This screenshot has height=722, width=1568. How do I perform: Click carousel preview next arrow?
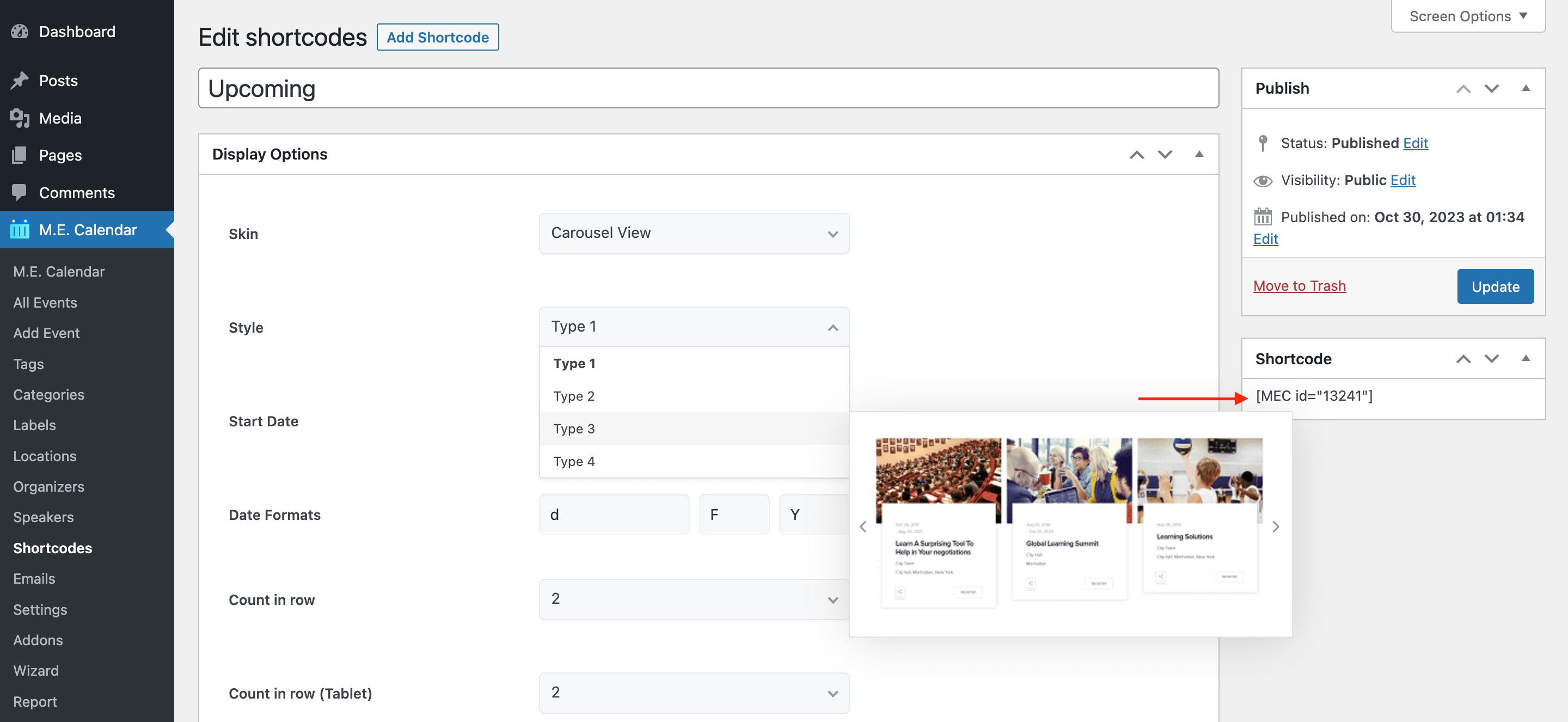point(1275,527)
